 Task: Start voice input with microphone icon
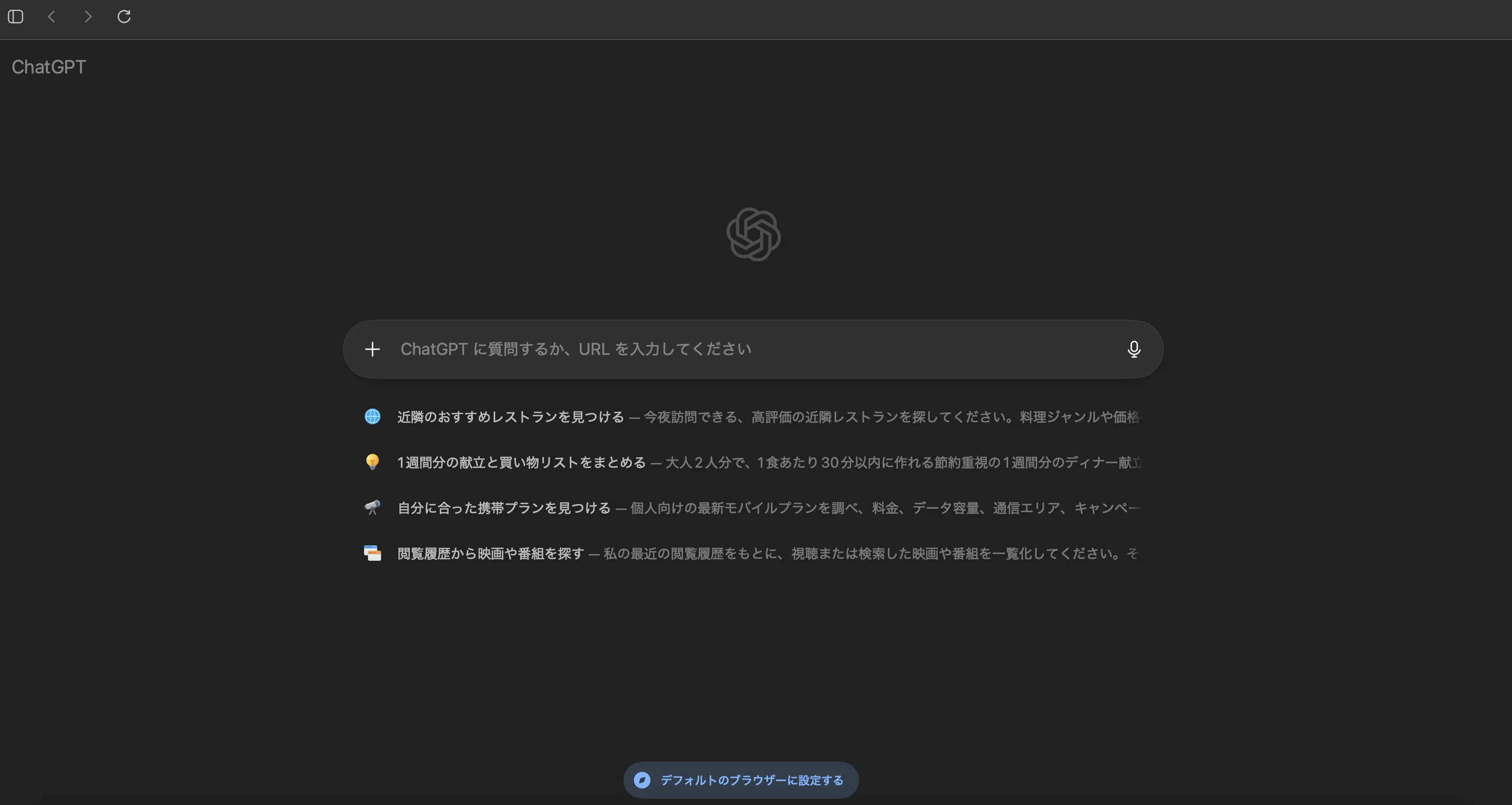click(x=1133, y=350)
